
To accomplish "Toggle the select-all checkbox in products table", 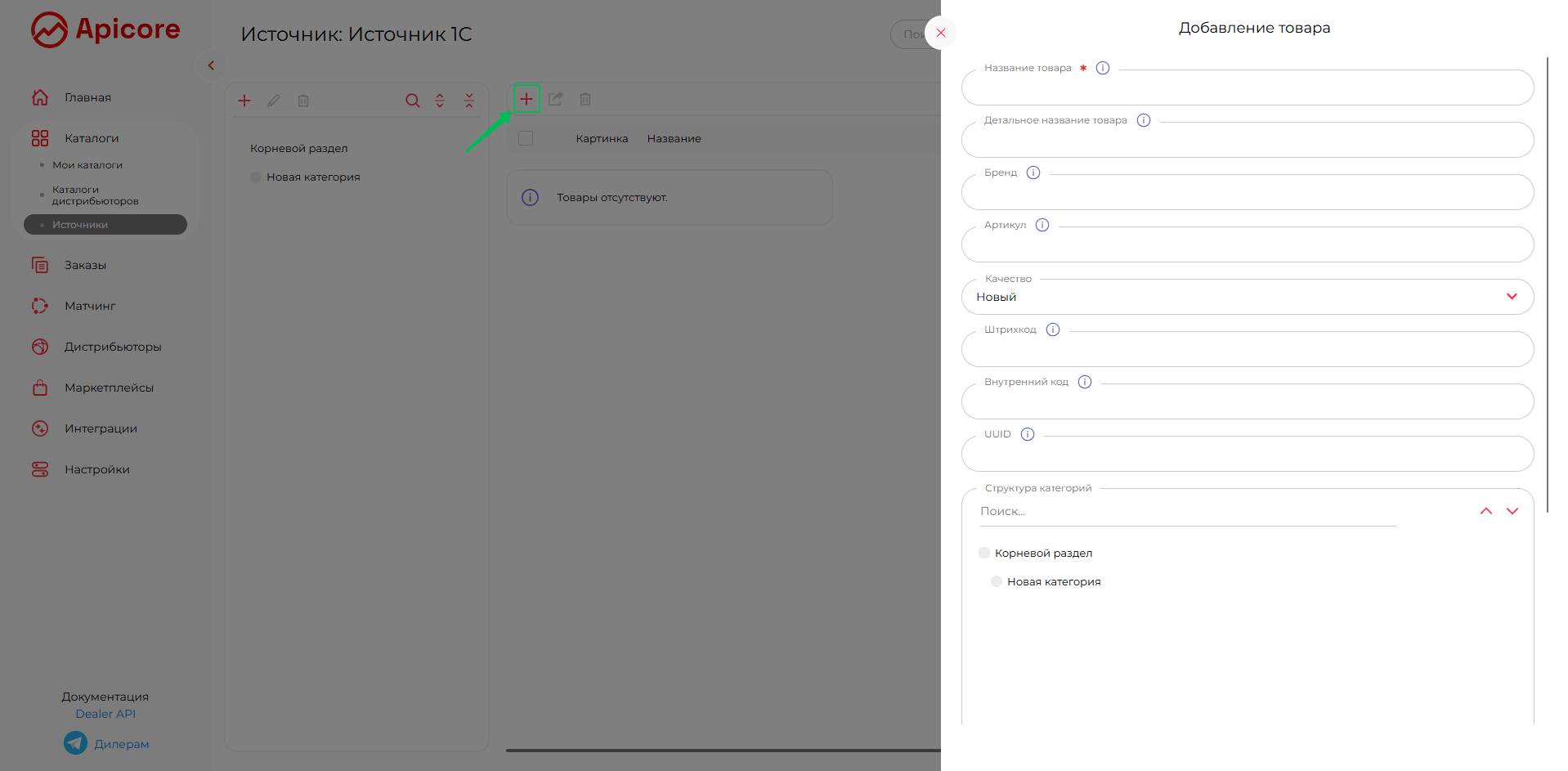I will (x=526, y=138).
